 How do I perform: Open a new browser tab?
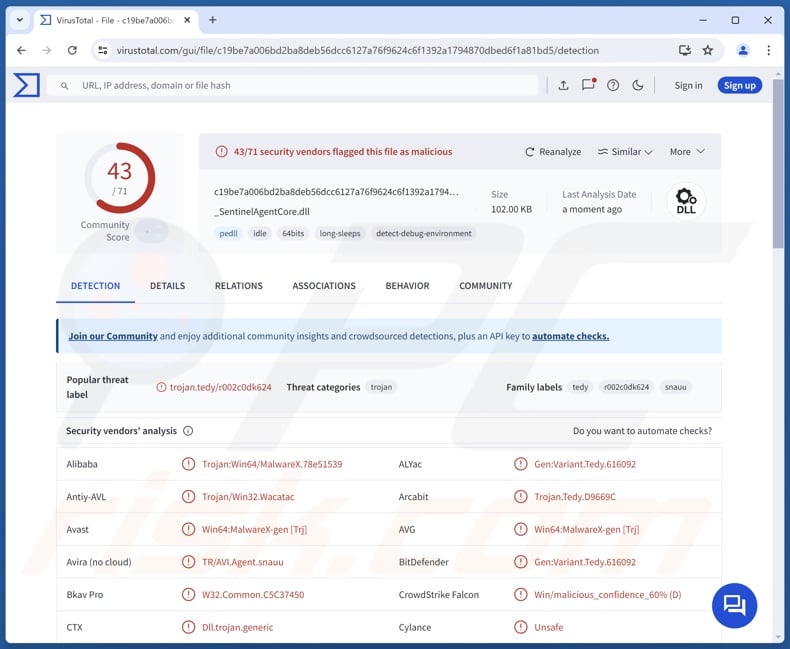[x=213, y=20]
